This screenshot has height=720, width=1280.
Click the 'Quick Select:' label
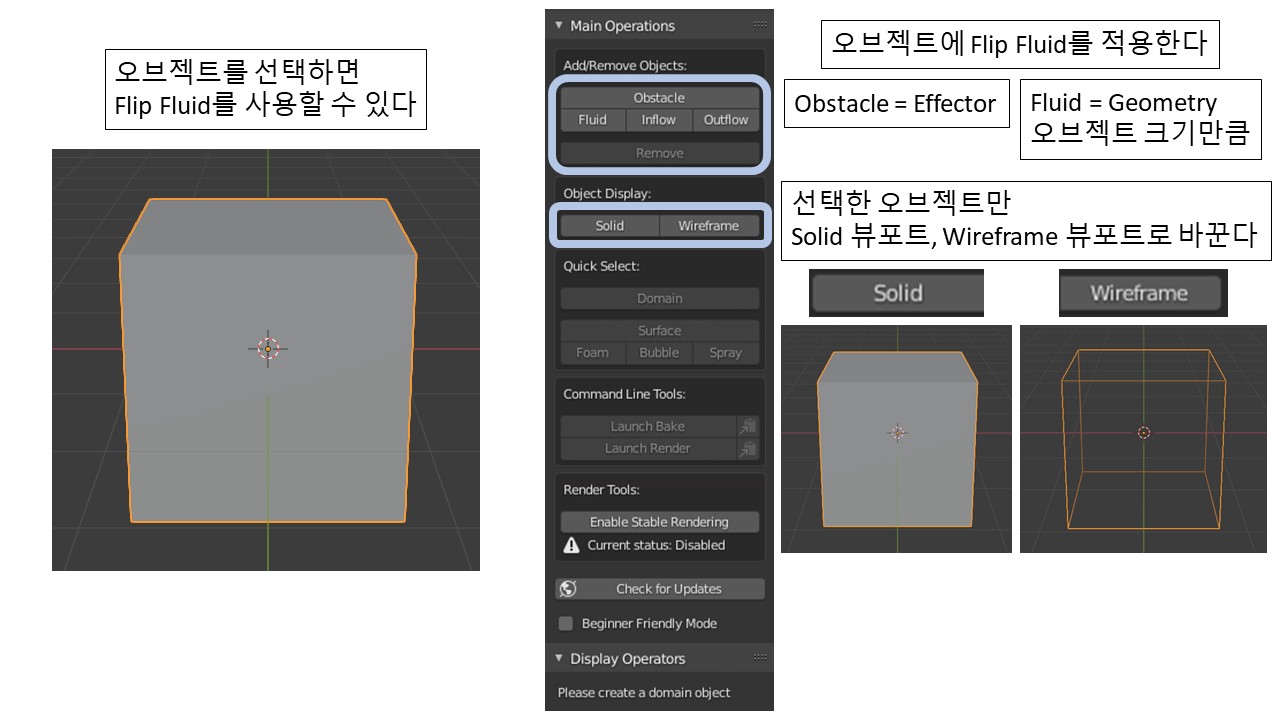click(x=601, y=266)
